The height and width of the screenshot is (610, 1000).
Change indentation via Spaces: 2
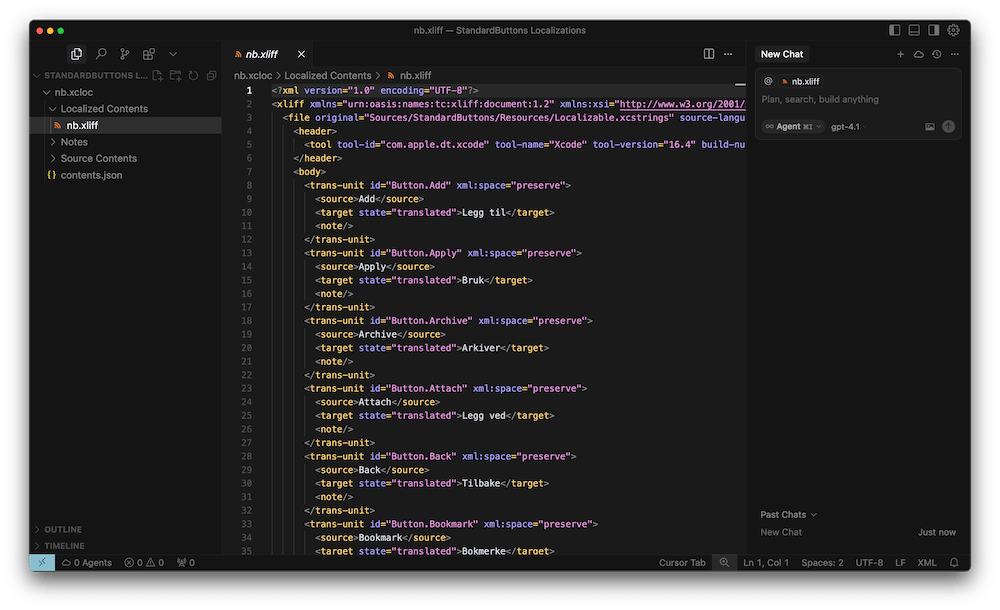822,562
